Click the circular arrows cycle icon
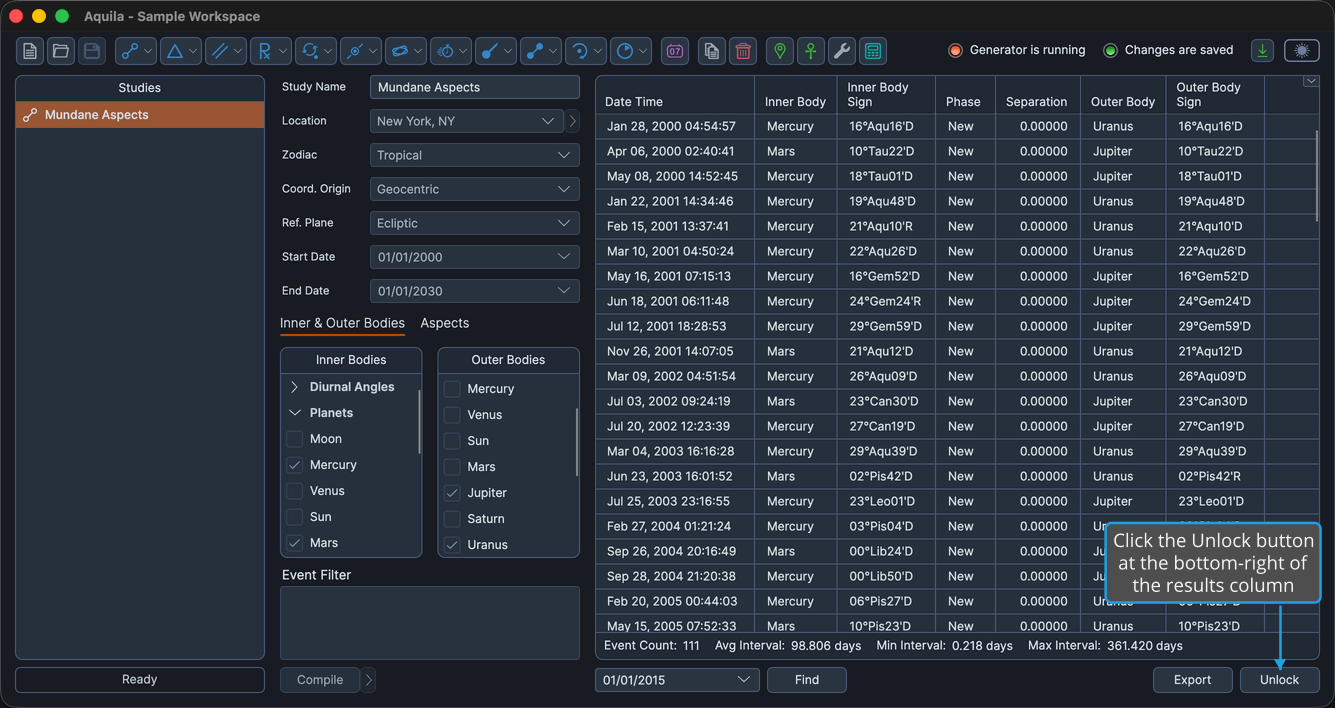Screen dimensions: 1335x708 click(x=316, y=51)
